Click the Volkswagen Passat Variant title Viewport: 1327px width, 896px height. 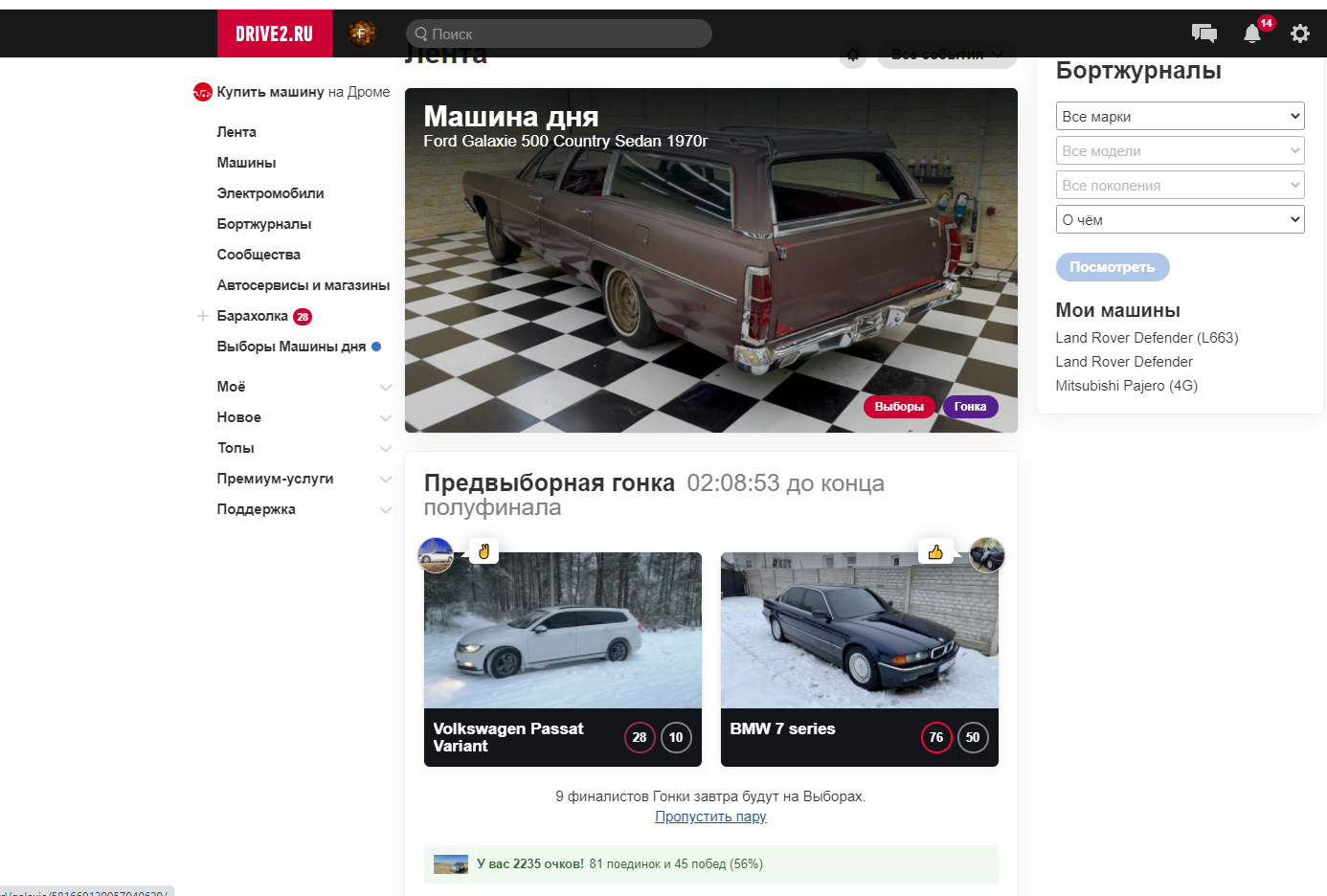[508, 737]
